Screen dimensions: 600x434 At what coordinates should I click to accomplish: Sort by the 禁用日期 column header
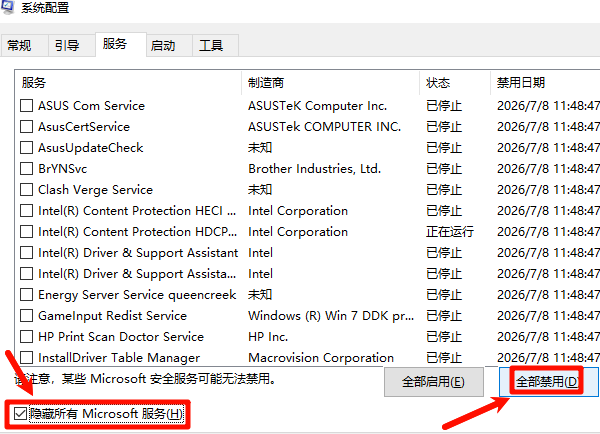(545, 83)
